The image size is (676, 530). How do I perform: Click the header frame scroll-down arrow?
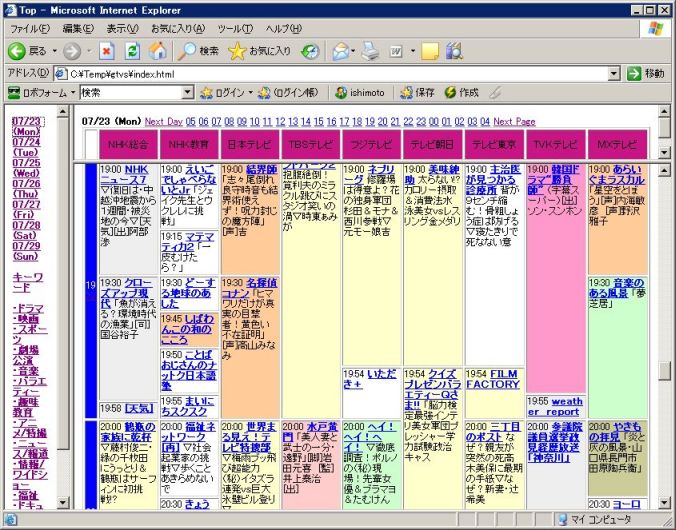click(x=665, y=152)
